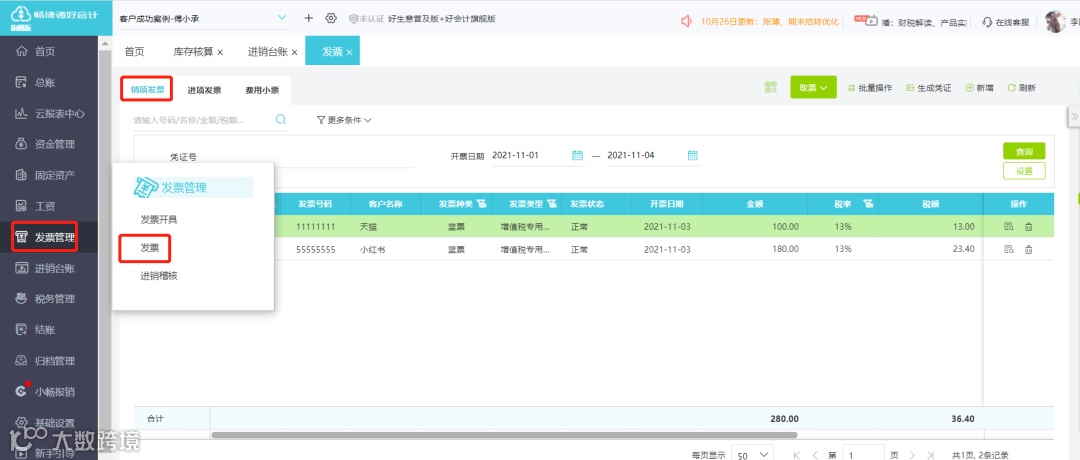Click invoice number 11111111
1080x460 pixels.
(315, 227)
